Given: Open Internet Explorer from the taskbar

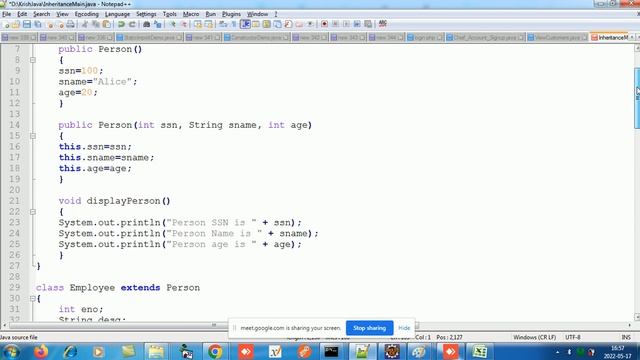Looking at the screenshot, I should (x=70, y=352).
